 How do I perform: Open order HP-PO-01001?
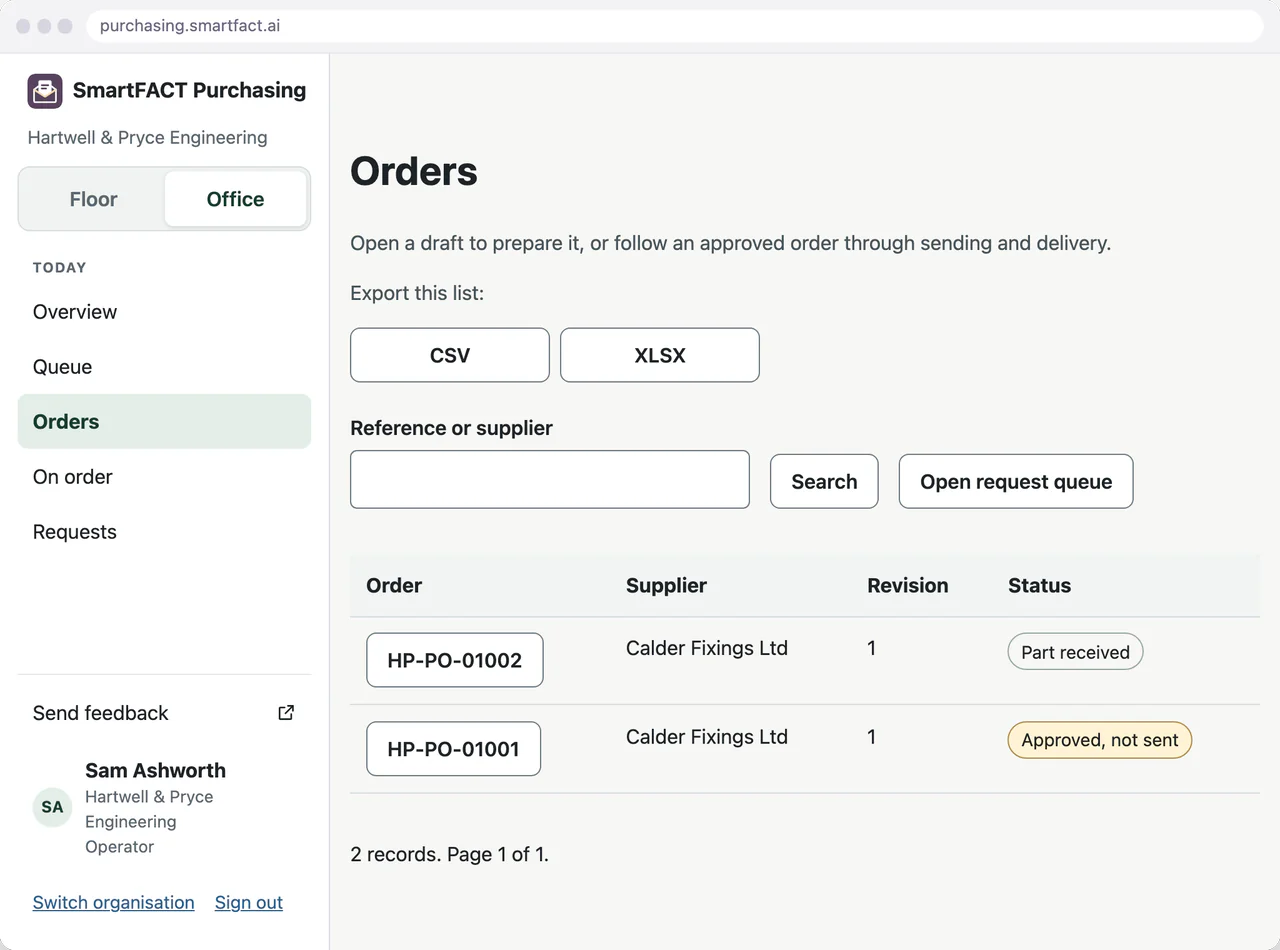(x=454, y=749)
